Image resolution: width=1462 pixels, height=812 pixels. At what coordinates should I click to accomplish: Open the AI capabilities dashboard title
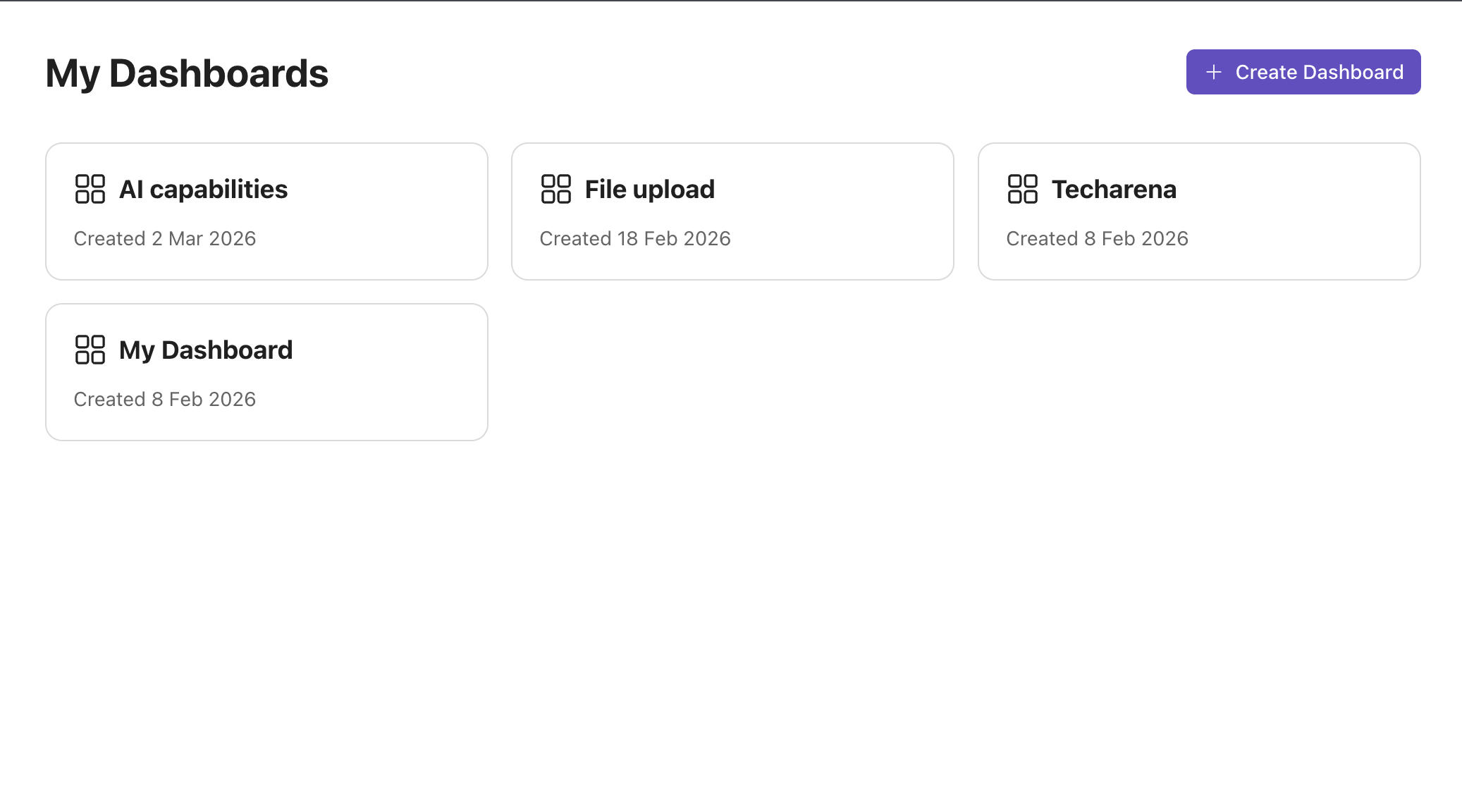coord(203,189)
